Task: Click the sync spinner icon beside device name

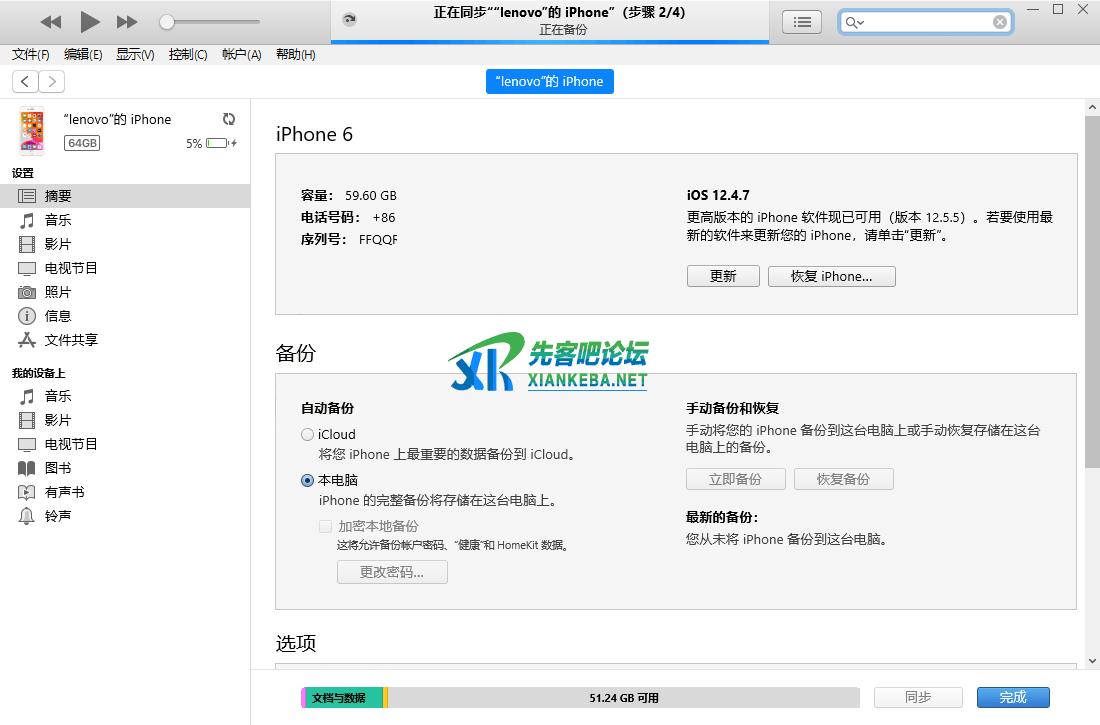Action: (229, 119)
